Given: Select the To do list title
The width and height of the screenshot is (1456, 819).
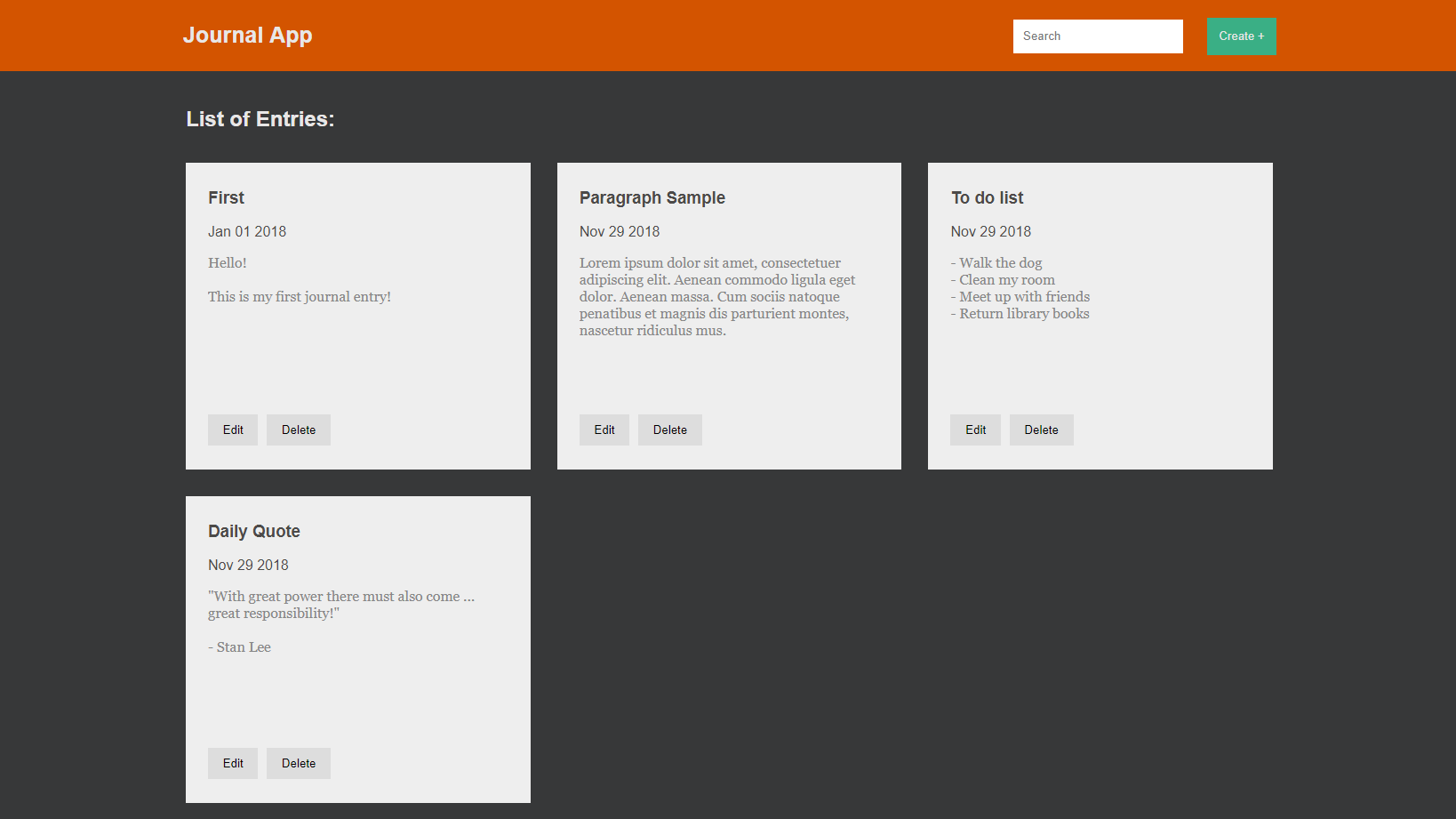Looking at the screenshot, I should (987, 197).
